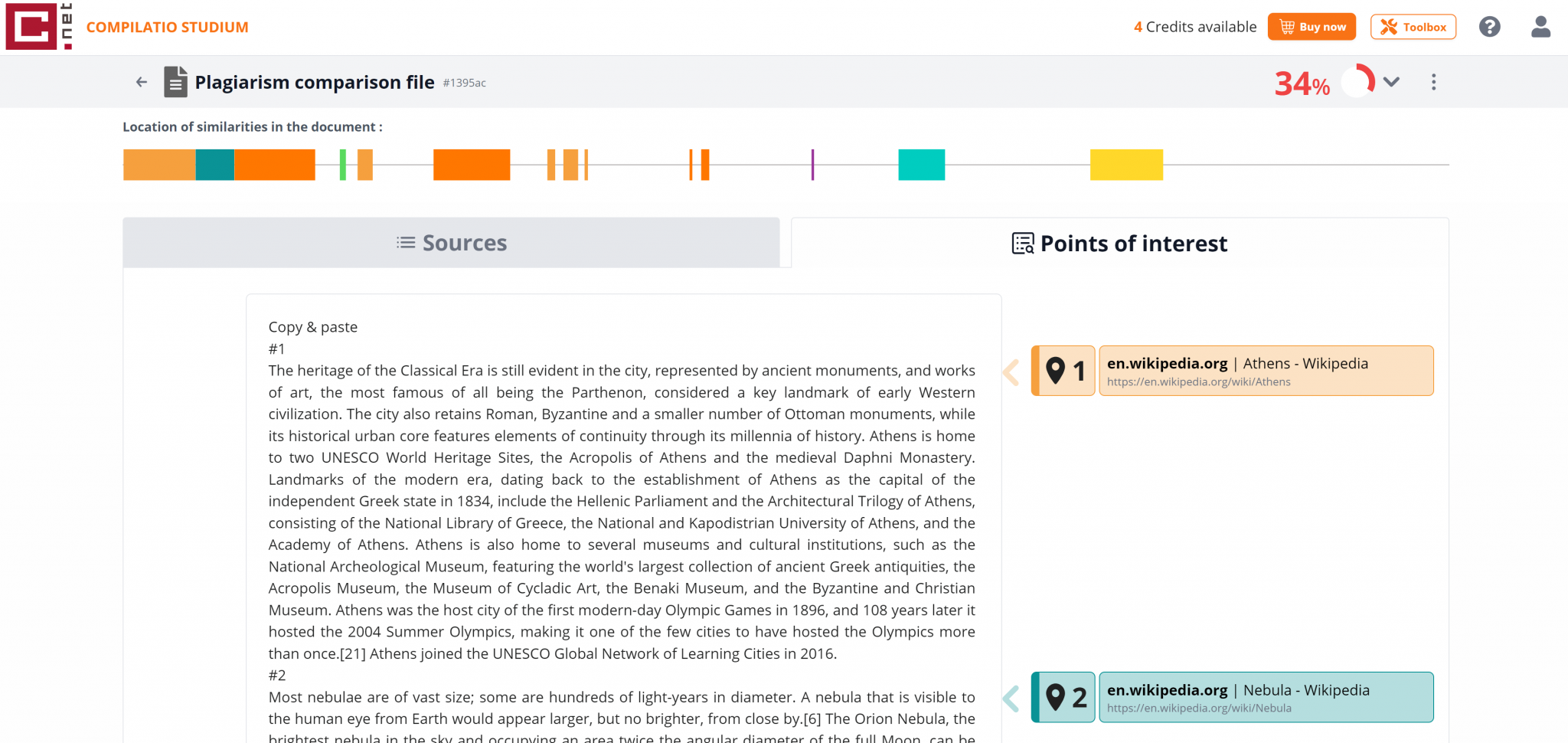Viewport: 1568px width, 743px height.
Task: Open the user account profile icon
Action: coord(1540,27)
